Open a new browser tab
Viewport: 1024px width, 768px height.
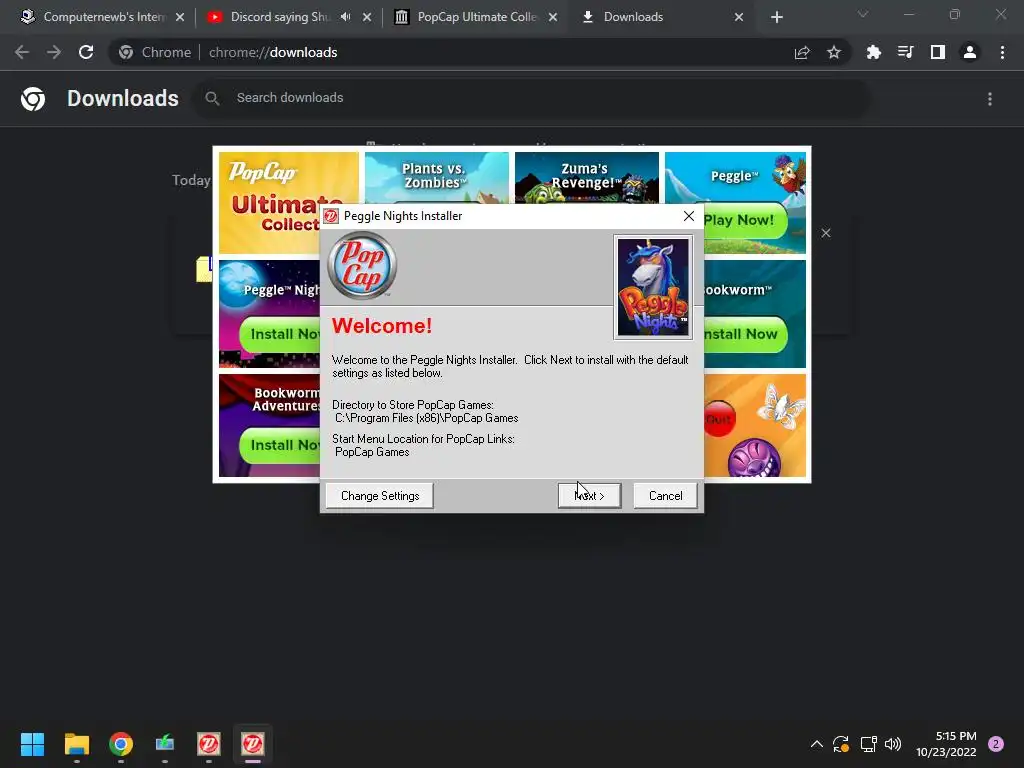[776, 17]
